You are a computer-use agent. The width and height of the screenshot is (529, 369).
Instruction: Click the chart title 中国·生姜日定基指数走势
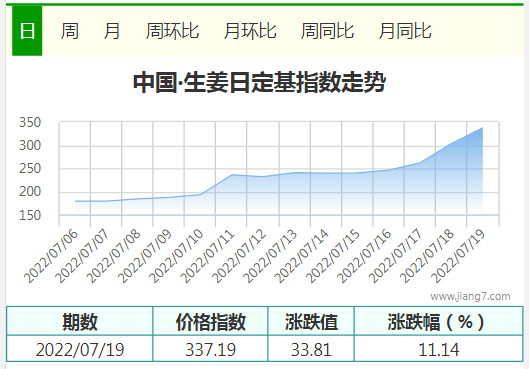coord(259,82)
